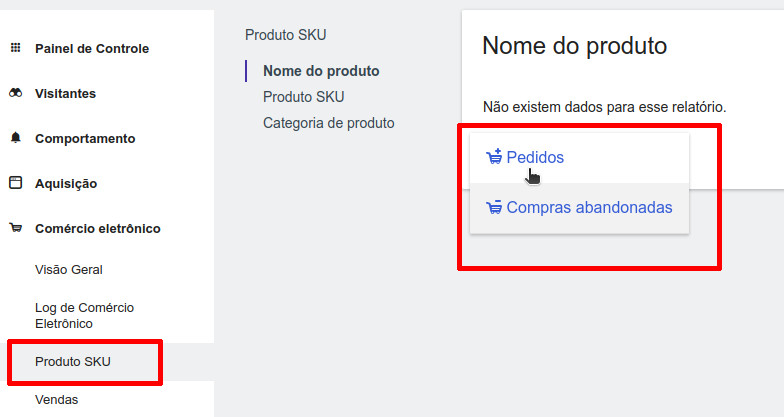Click the cart icon beside Pedidos
The image size is (784, 417).
click(493, 157)
